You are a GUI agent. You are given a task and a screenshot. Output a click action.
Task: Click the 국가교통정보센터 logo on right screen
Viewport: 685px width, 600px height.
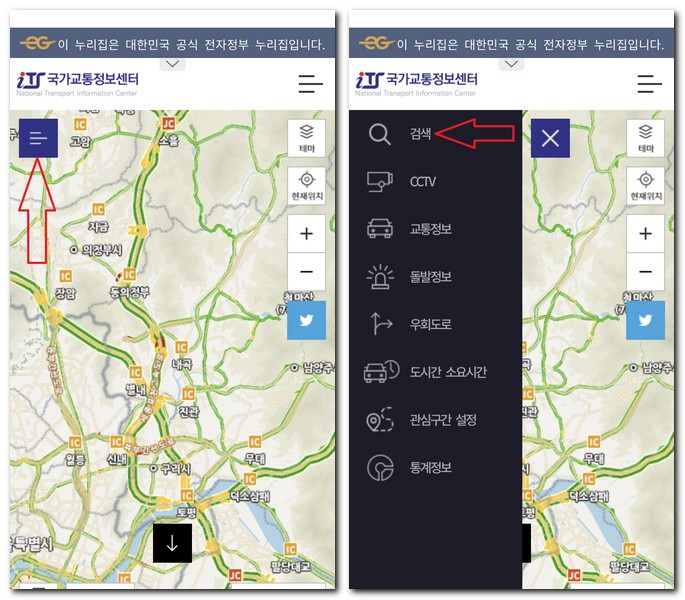click(416, 83)
